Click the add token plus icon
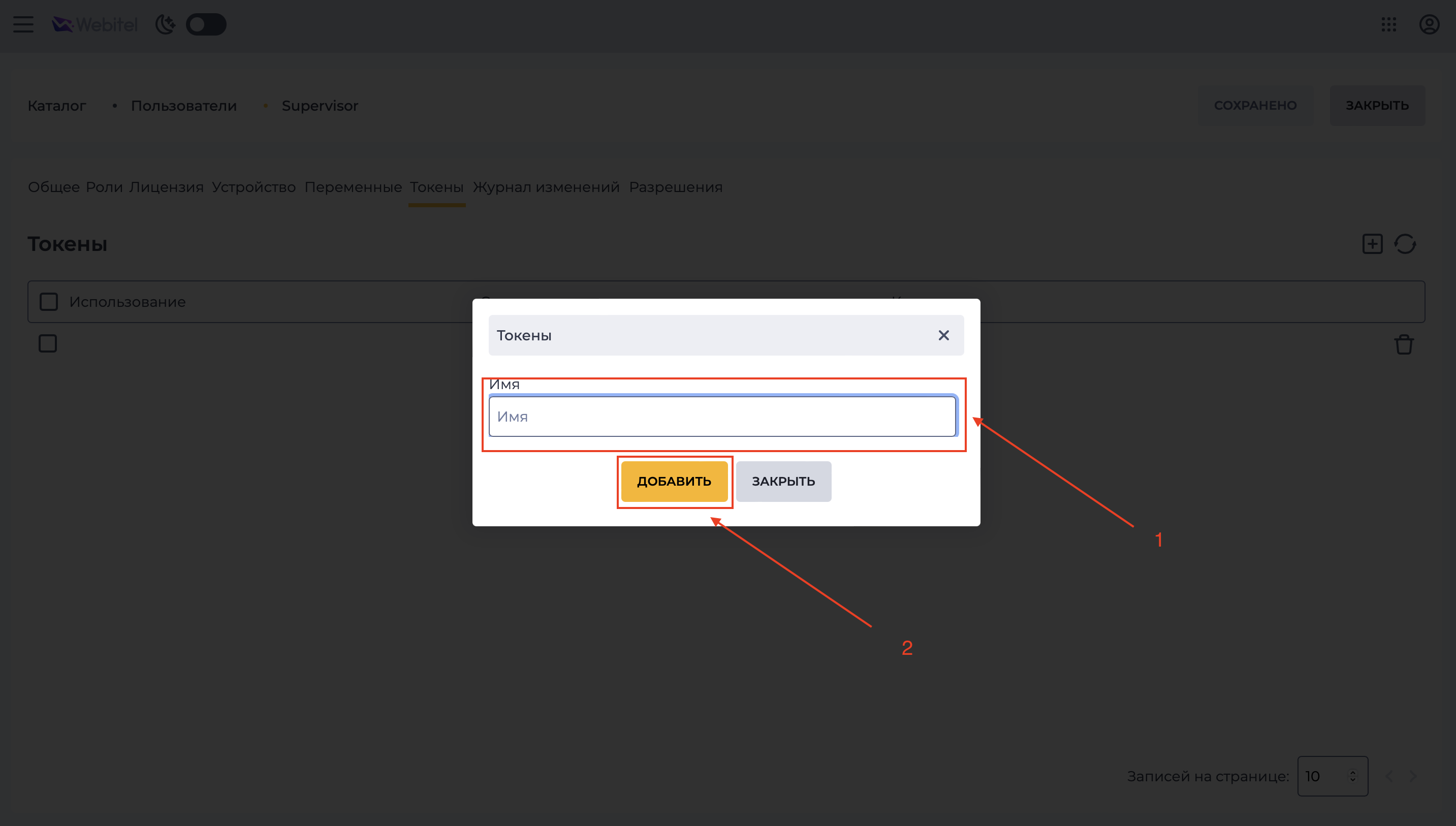1456x826 pixels. (x=1373, y=244)
